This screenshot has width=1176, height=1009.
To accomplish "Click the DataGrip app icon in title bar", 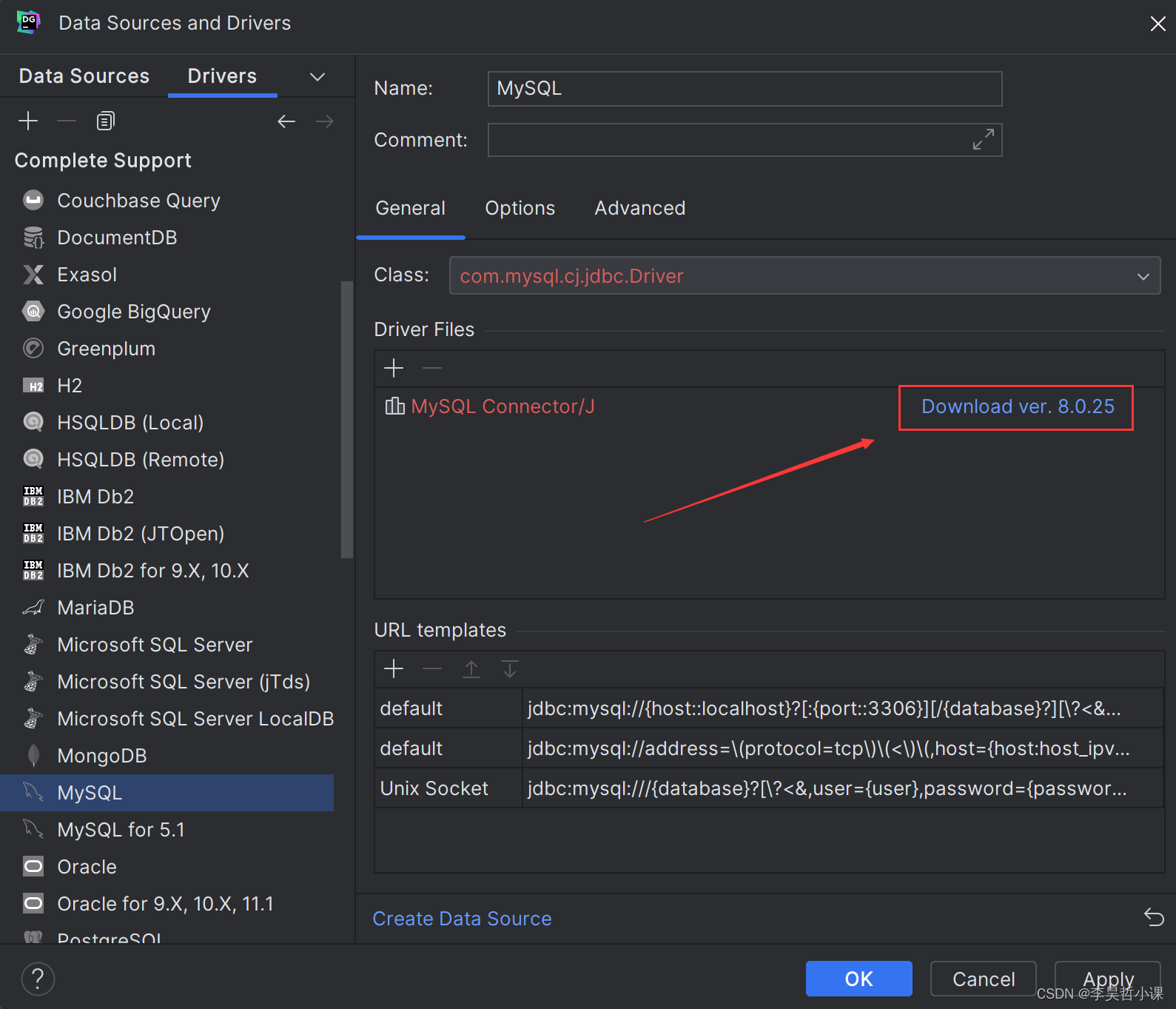I will click(28, 22).
